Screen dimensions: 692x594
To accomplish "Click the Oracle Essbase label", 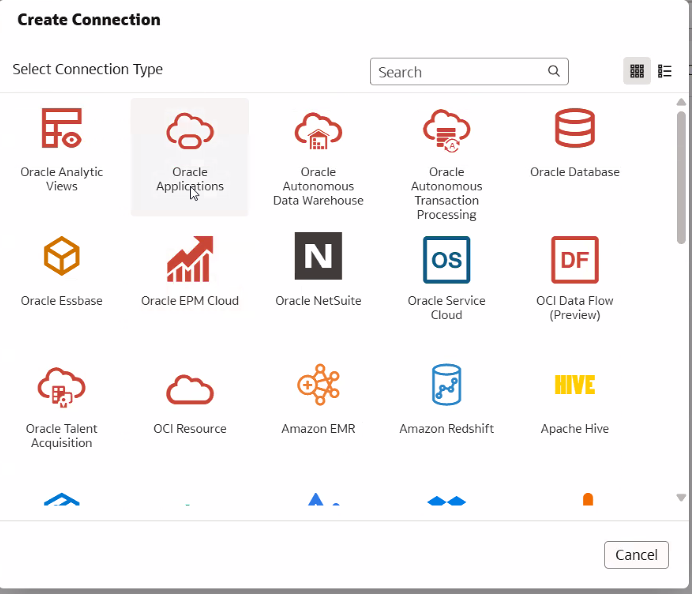I will click(62, 301).
